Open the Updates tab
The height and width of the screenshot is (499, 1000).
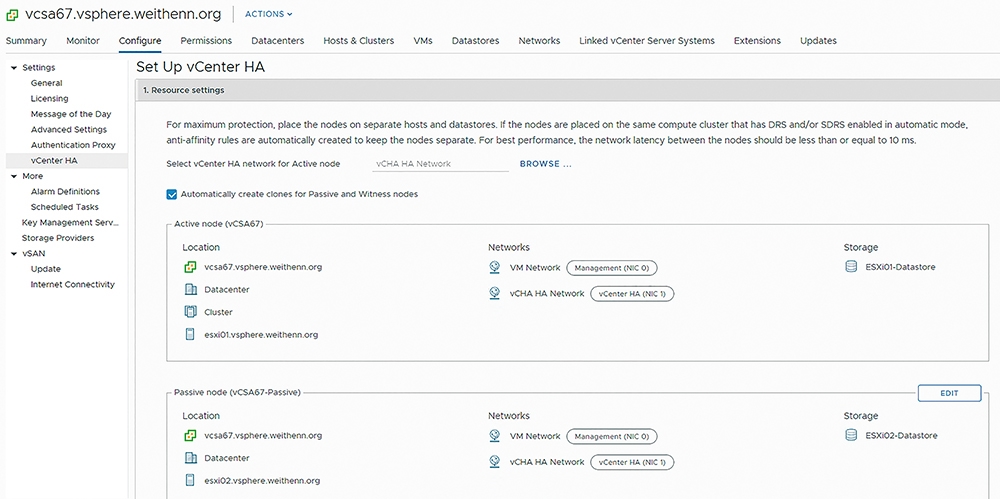818,41
